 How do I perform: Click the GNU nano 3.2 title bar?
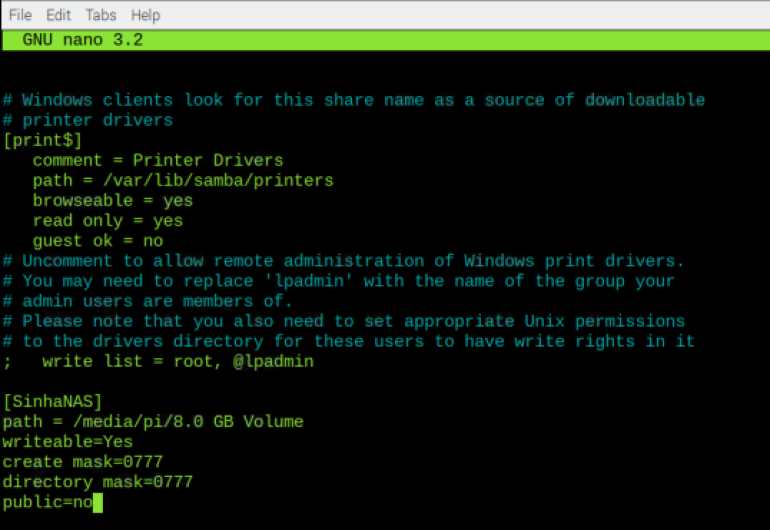pos(386,40)
